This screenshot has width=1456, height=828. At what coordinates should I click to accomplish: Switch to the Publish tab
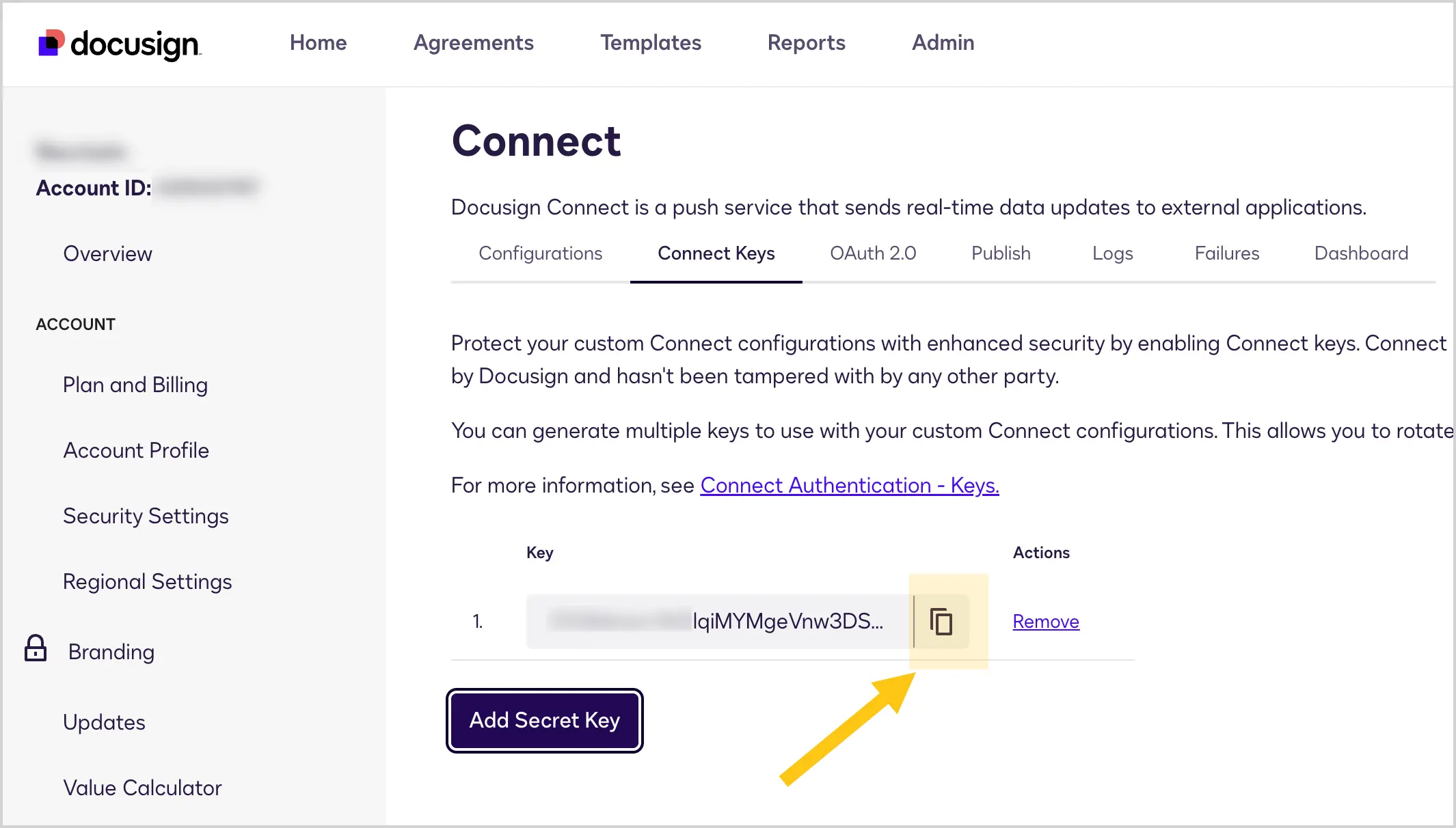tap(1001, 253)
